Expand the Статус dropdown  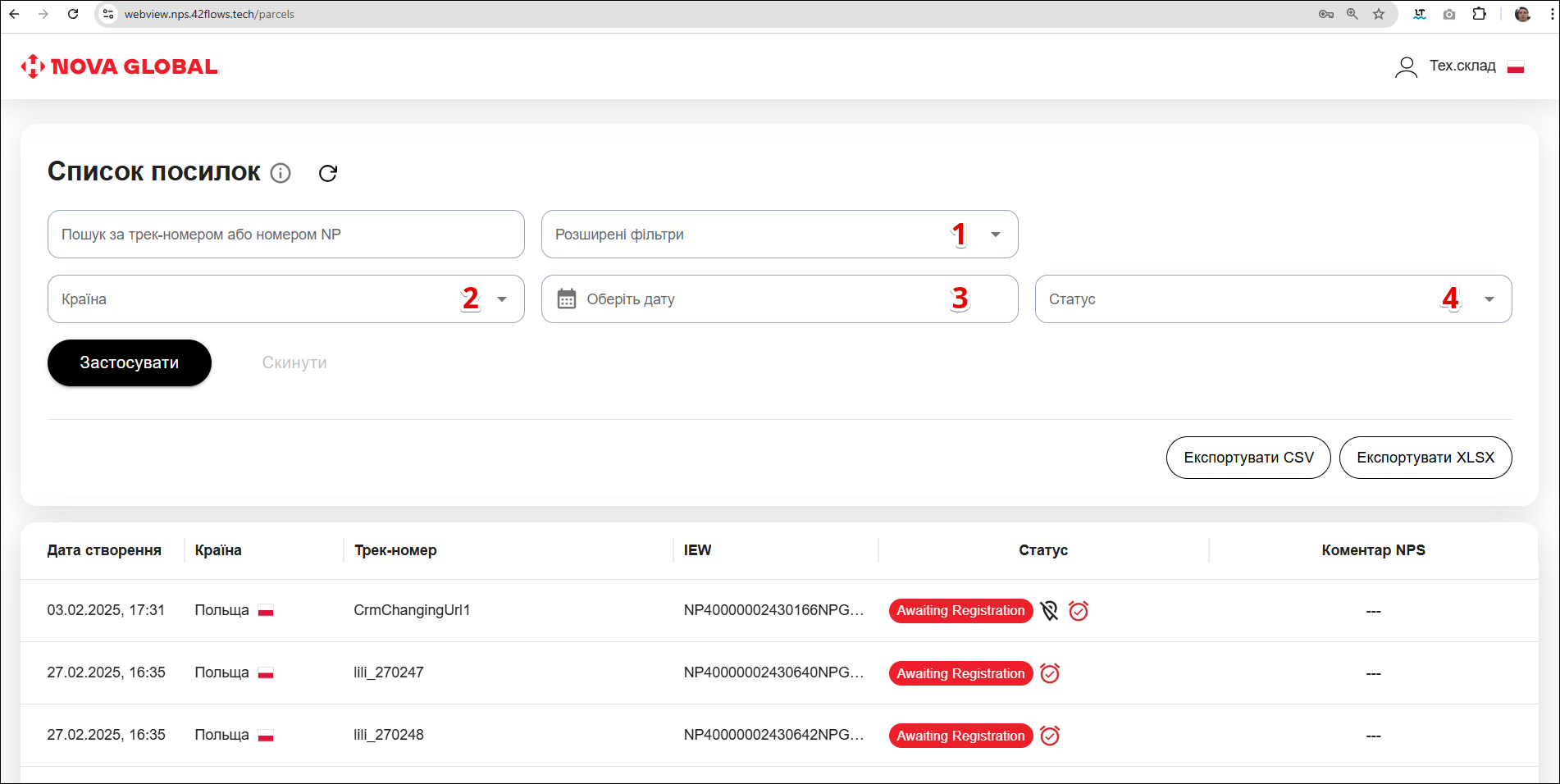(1489, 299)
